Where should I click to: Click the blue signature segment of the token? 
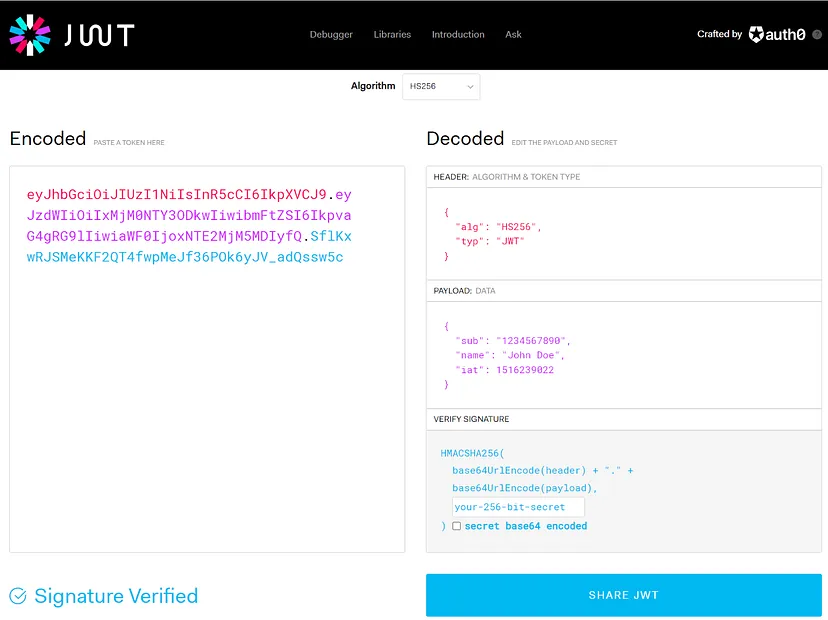click(x=189, y=247)
